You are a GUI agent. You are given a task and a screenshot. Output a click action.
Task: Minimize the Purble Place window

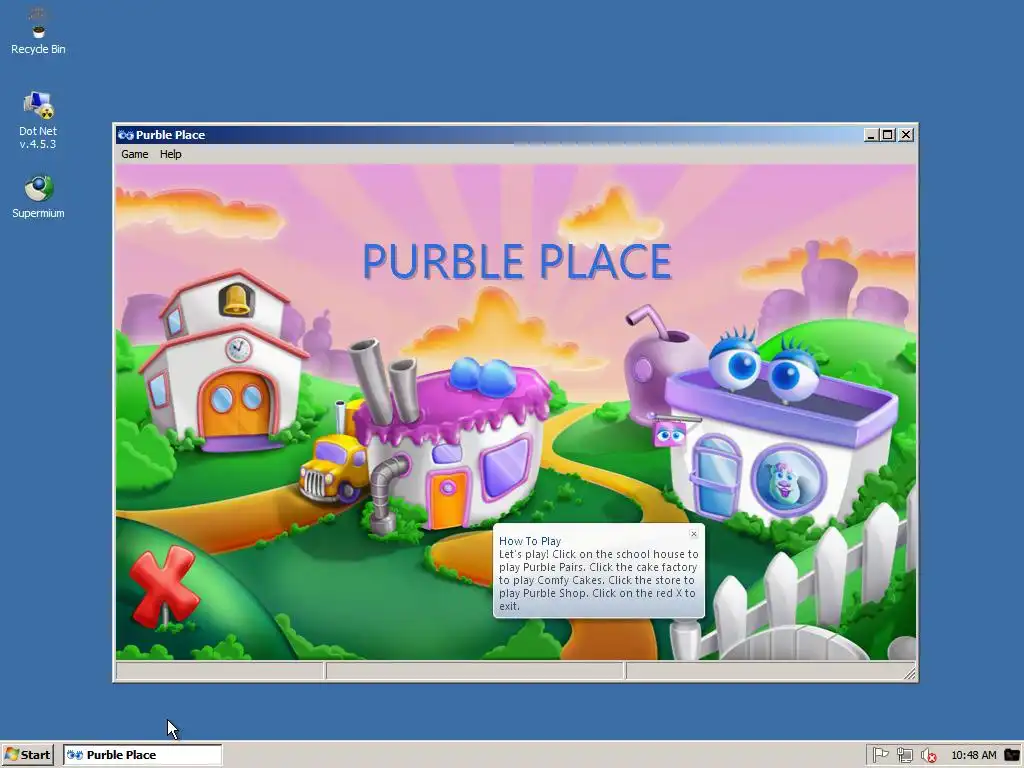[x=871, y=135]
